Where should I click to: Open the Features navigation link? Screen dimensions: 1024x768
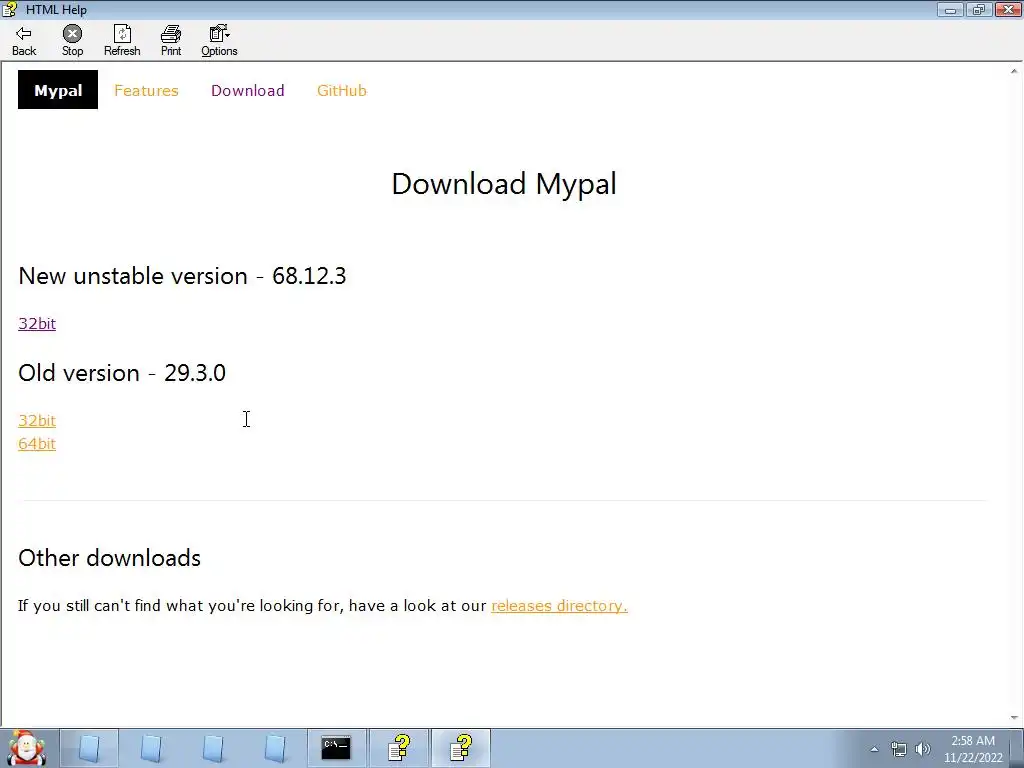point(146,91)
